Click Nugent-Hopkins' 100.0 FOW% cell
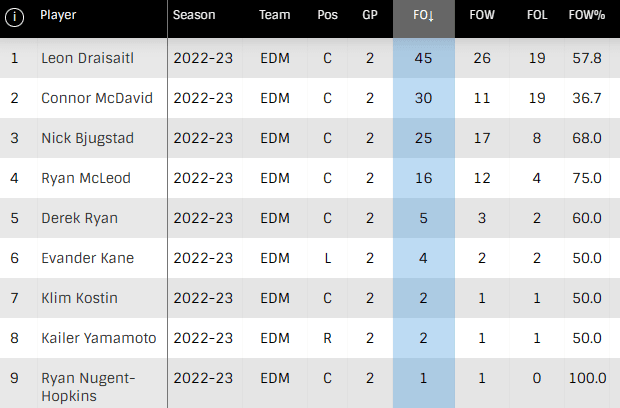Screen dimensions: 620x408 (585, 378)
